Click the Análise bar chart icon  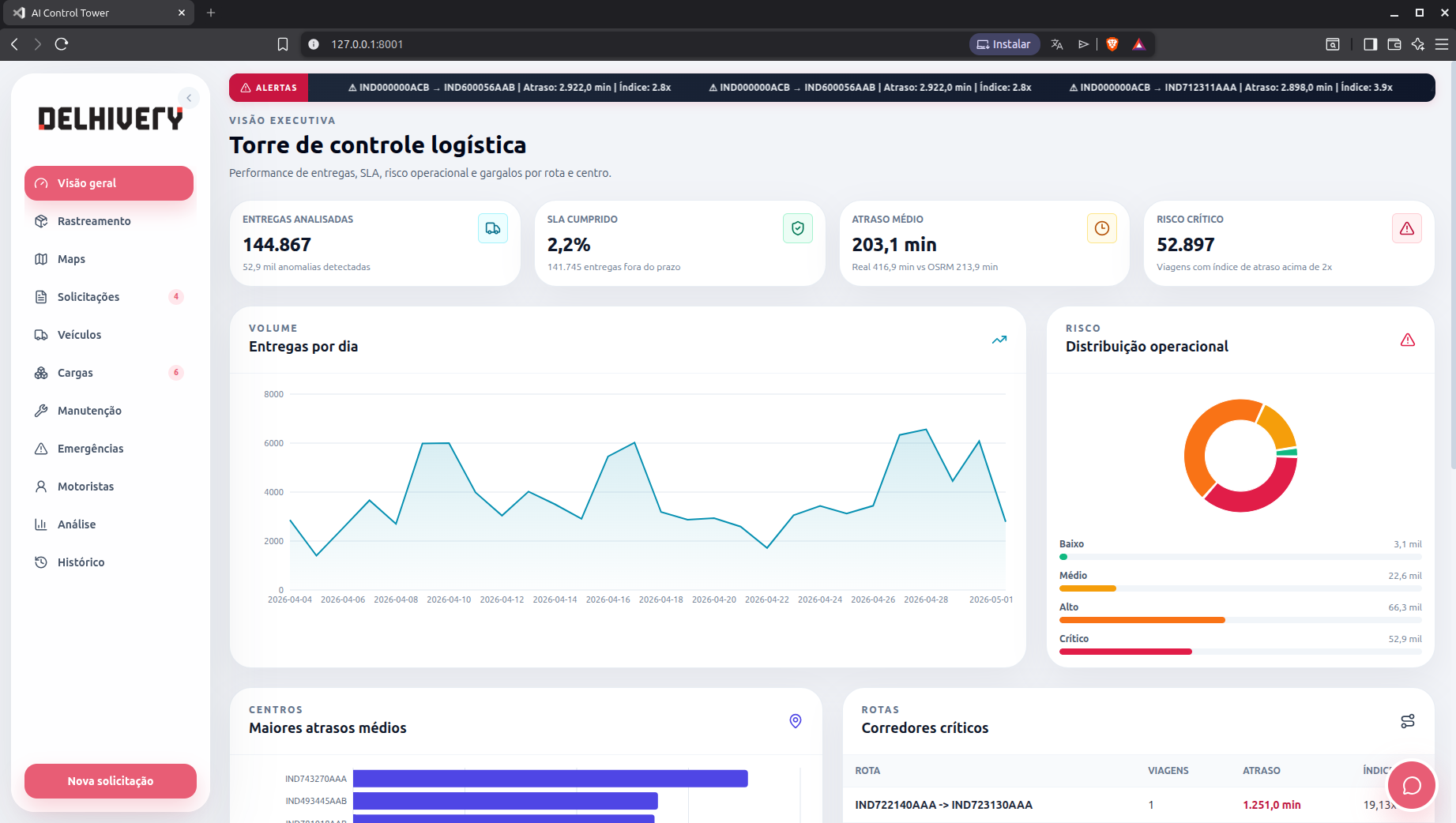41,524
